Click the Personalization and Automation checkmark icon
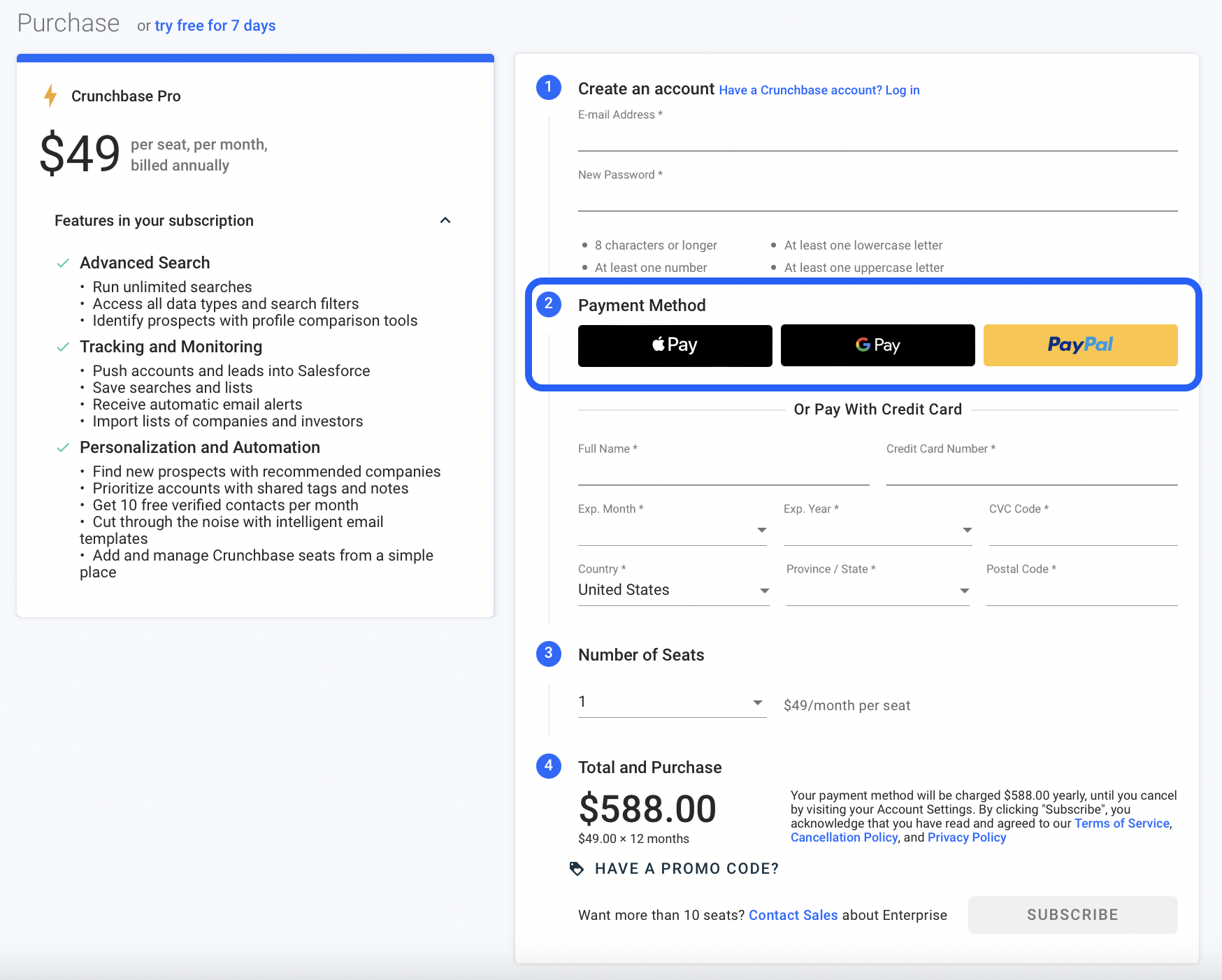This screenshot has width=1222, height=980. click(63, 447)
